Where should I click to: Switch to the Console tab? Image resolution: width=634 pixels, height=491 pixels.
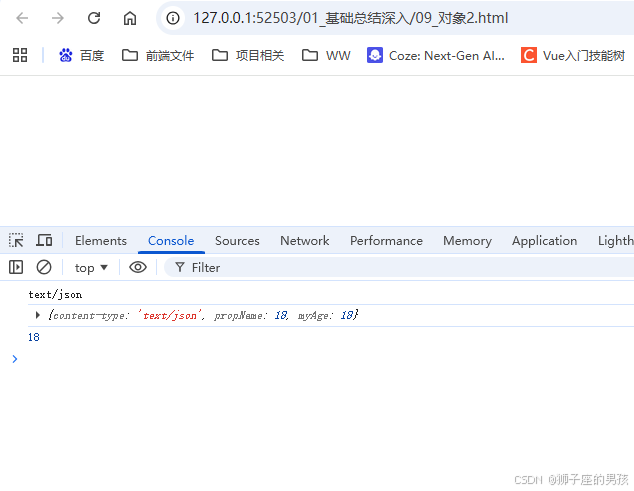(171, 241)
